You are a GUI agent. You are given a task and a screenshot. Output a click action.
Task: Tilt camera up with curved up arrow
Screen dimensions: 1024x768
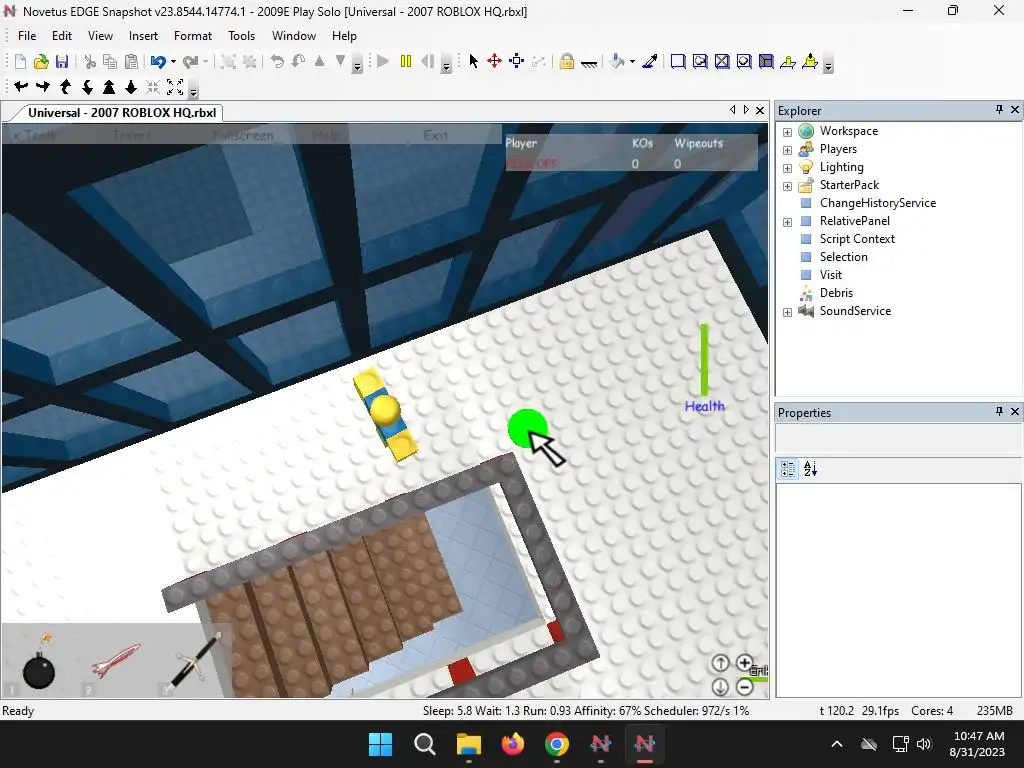click(x=65, y=86)
